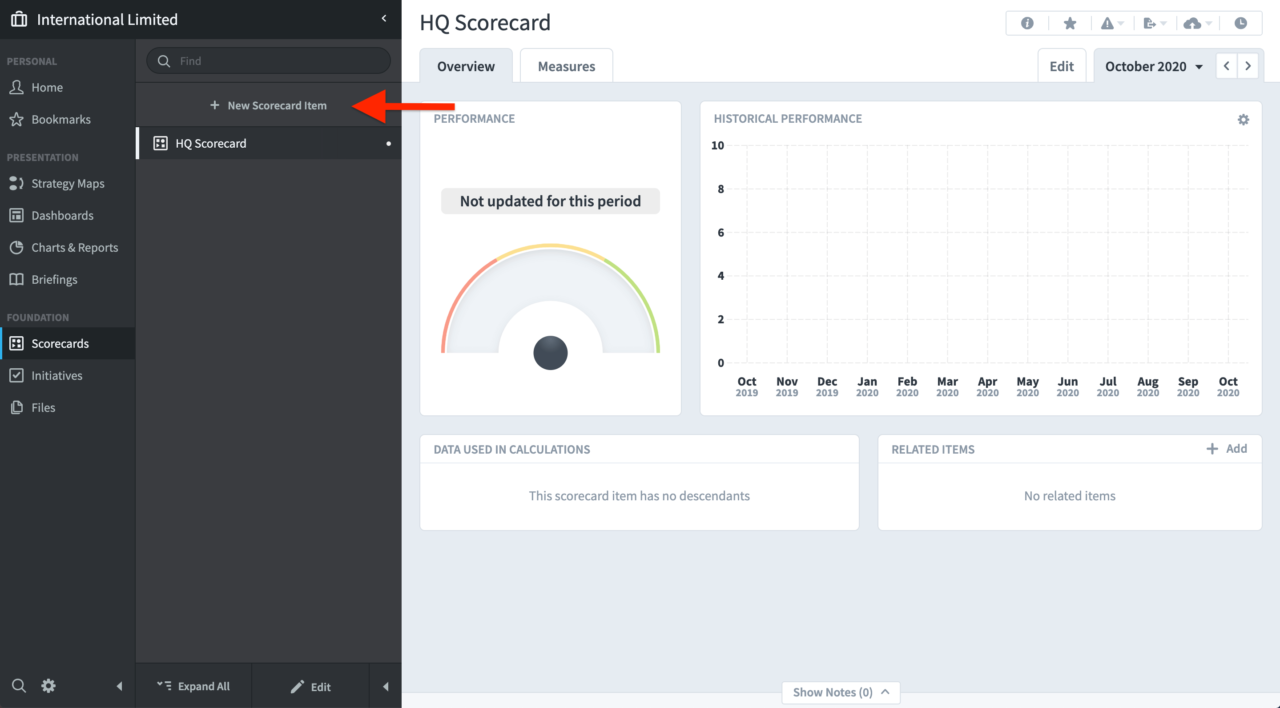Collapse the scorecard tree panel

(385, 686)
